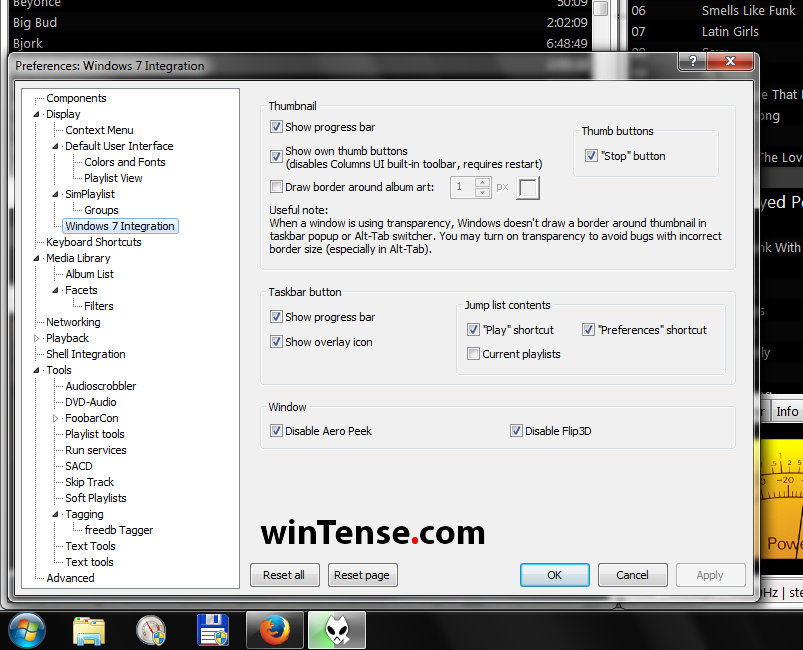The image size is (803, 650).
Task: Open album art border color swatch
Action: coord(528,188)
